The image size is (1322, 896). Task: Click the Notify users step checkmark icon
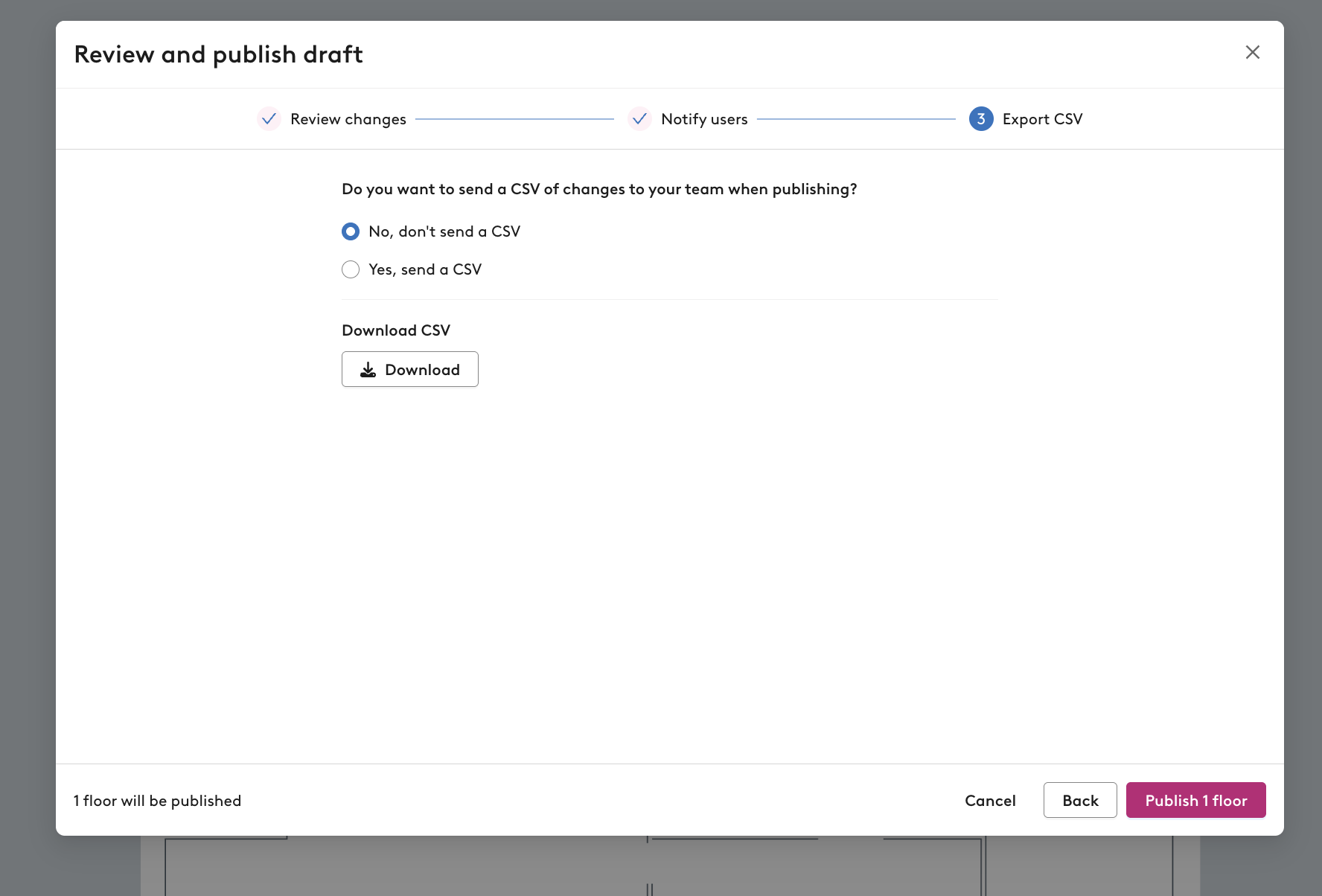click(639, 119)
